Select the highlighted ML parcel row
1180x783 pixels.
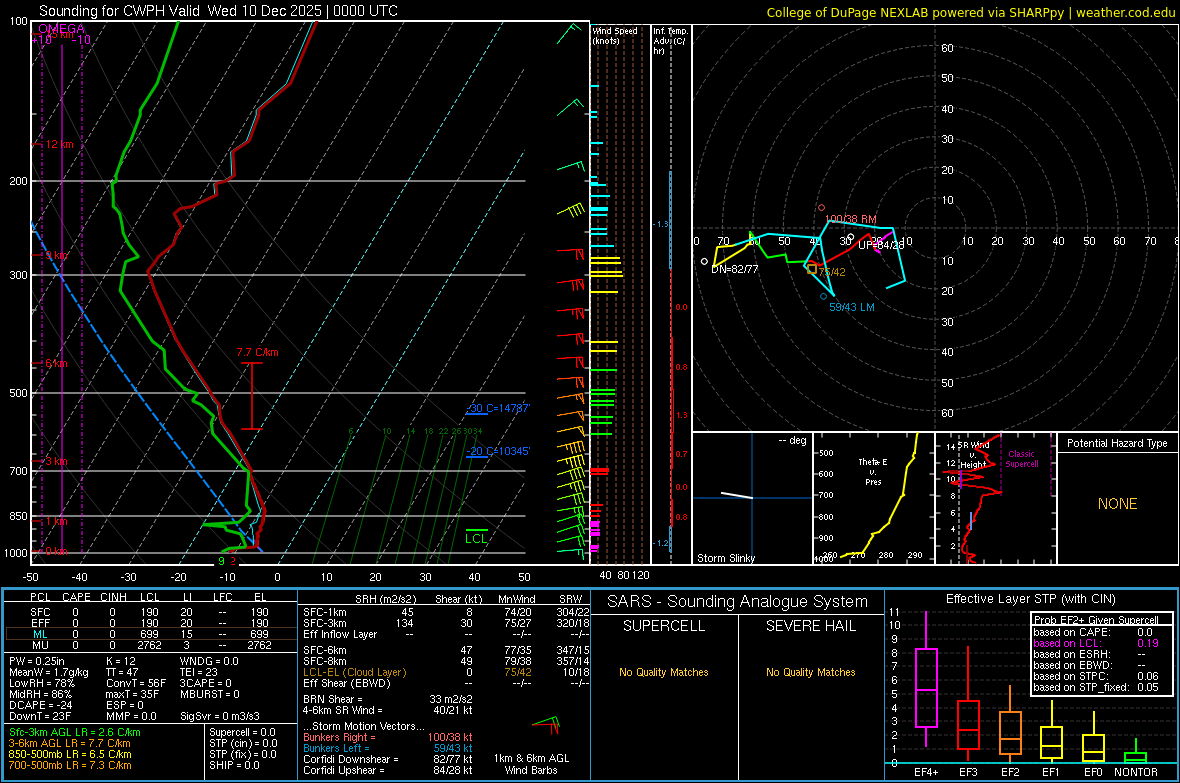pyautogui.click(x=151, y=634)
